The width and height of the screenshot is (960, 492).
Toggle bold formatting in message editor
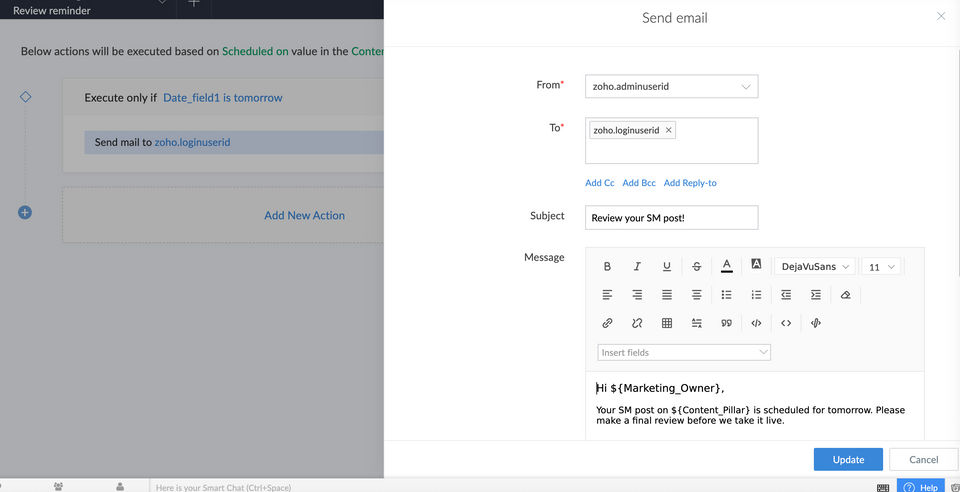point(607,267)
